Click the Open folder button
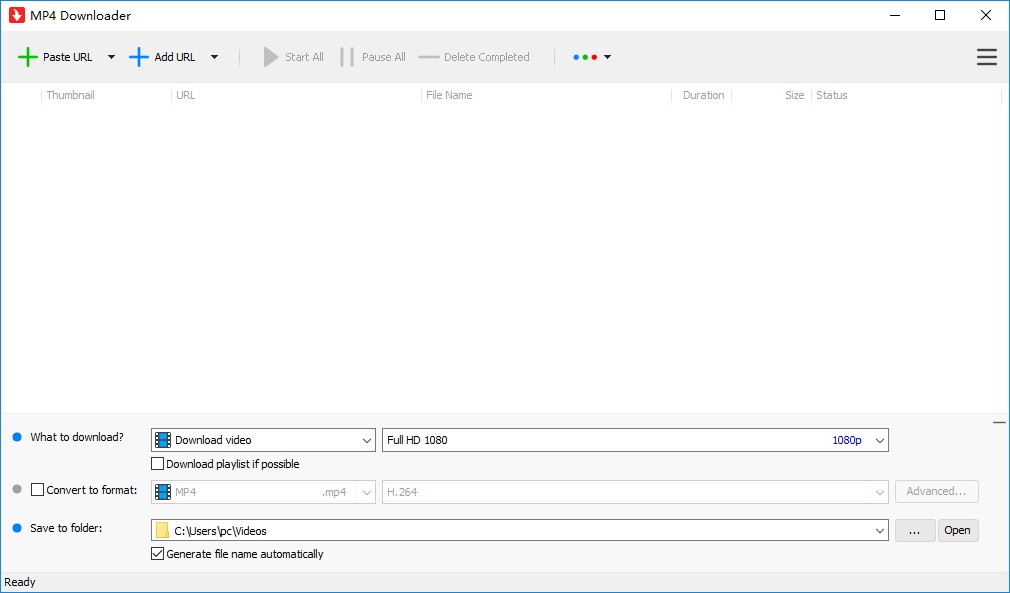The image size is (1010, 593). click(x=958, y=531)
